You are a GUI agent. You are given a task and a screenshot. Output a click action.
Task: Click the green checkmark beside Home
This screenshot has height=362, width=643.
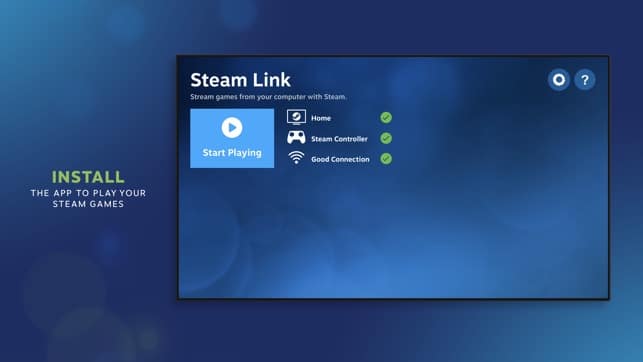pyautogui.click(x=386, y=118)
